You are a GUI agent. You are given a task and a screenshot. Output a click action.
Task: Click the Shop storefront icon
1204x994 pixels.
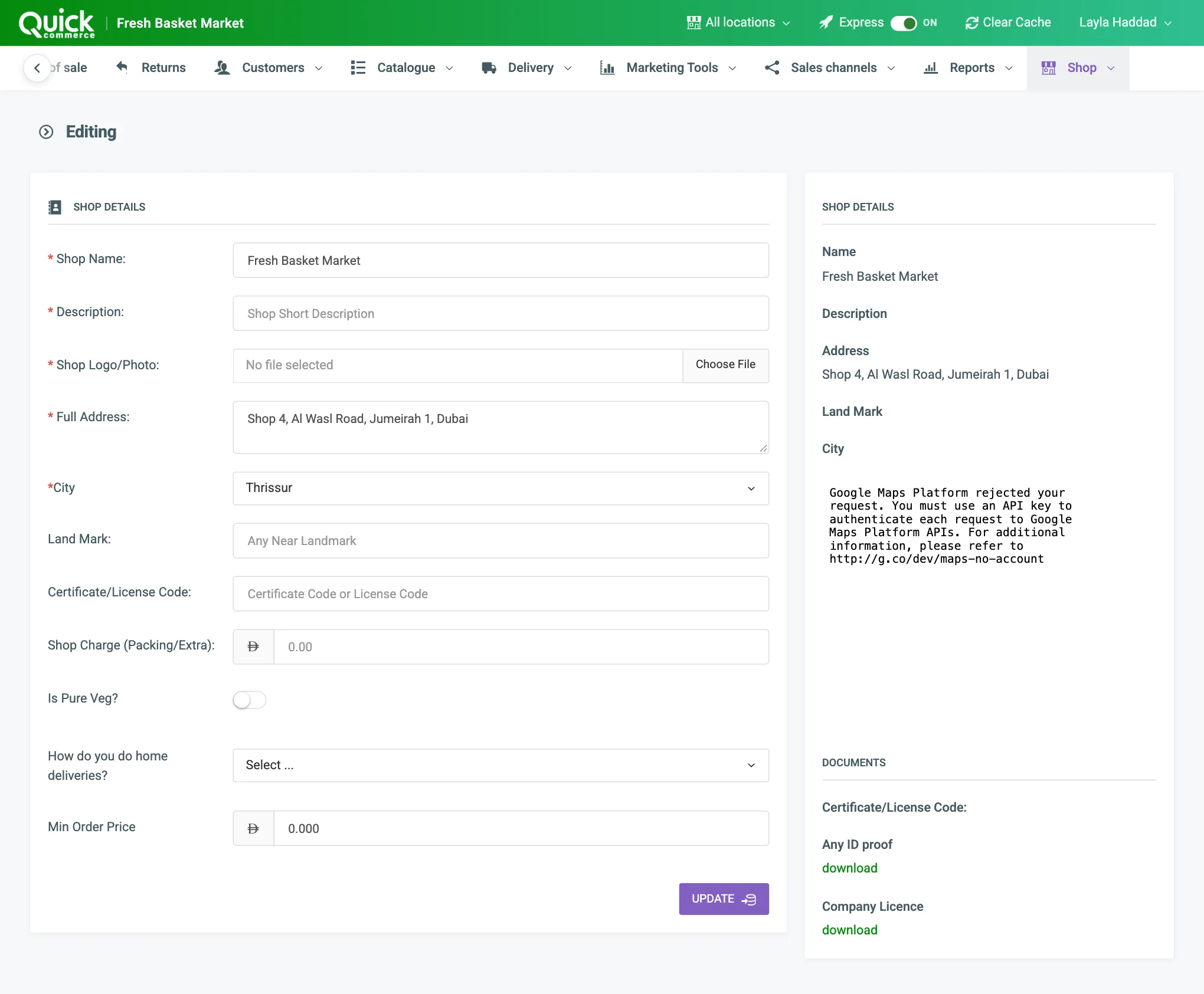pyautogui.click(x=1049, y=67)
